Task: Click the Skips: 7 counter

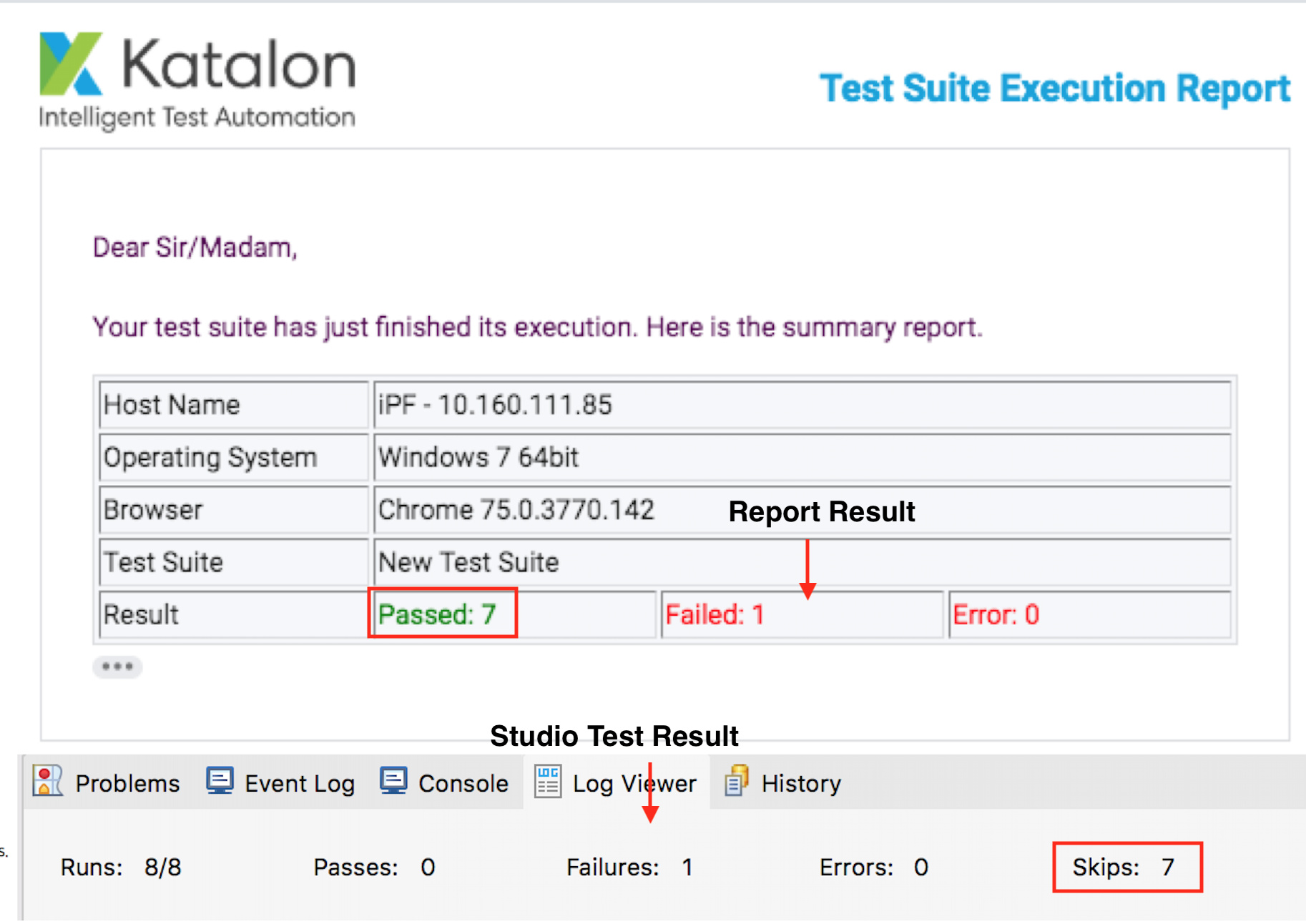Action: point(1124,867)
